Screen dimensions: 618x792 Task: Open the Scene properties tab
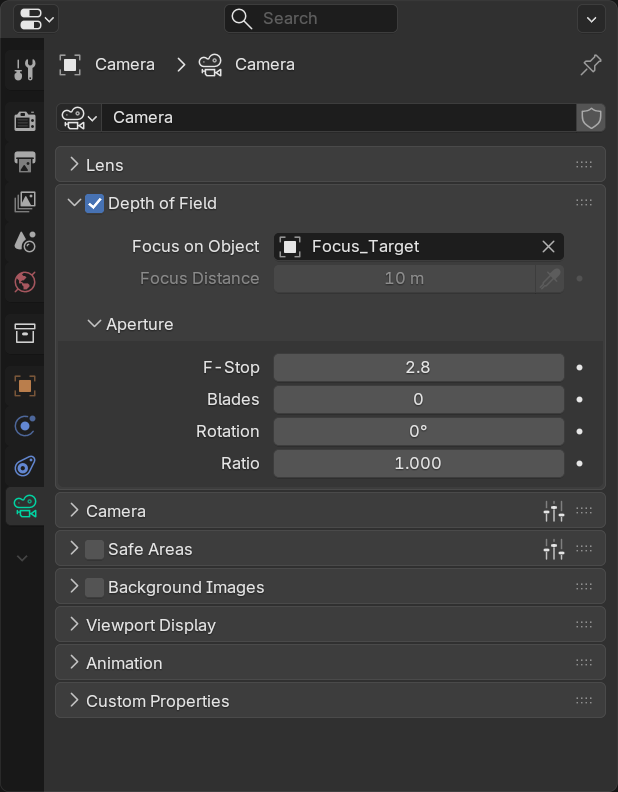[25, 241]
